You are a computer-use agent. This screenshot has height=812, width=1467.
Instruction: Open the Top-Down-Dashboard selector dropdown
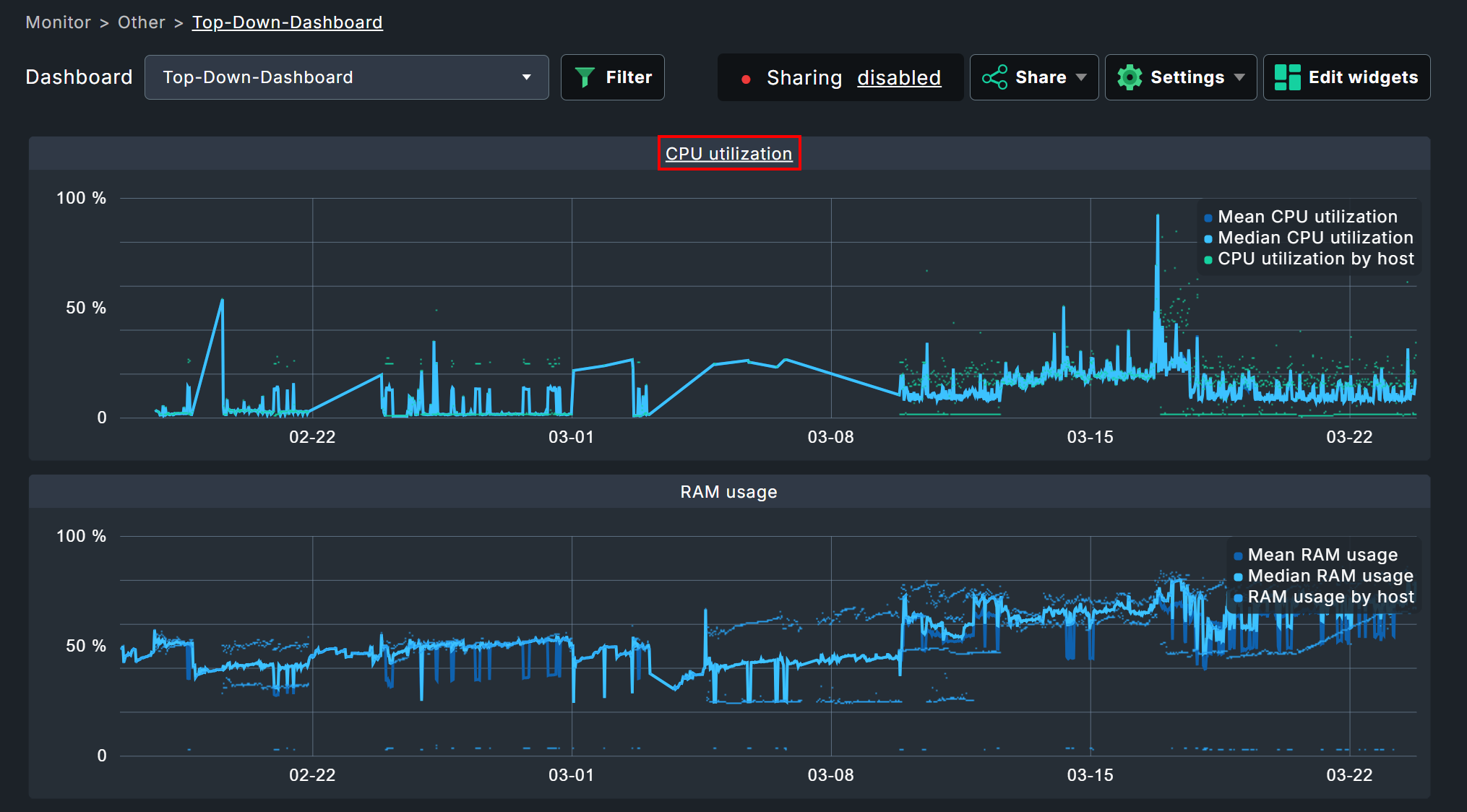point(527,77)
